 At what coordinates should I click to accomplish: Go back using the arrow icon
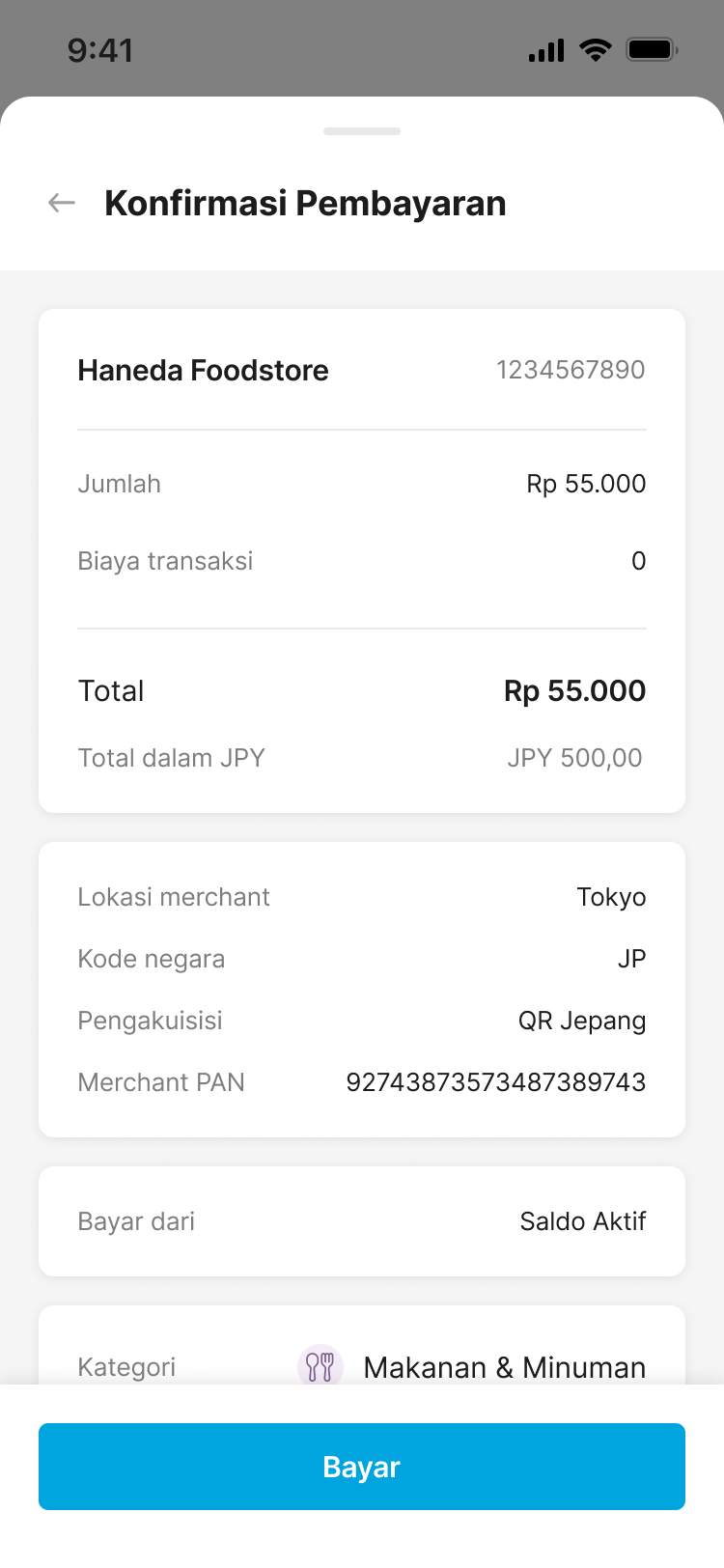click(x=62, y=203)
